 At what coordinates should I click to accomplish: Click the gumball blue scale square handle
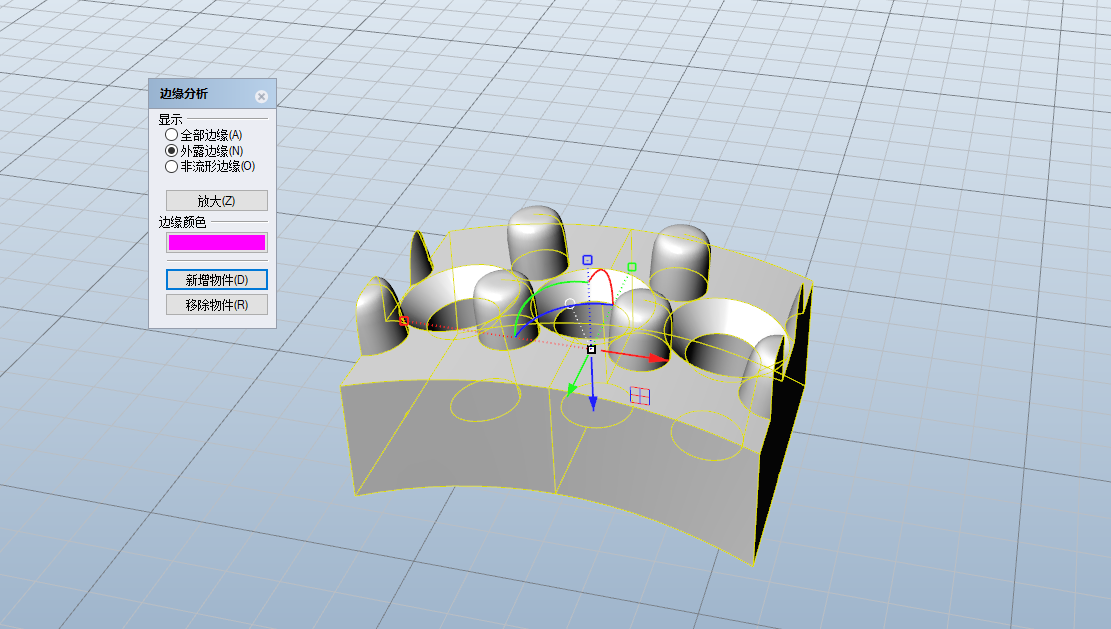coord(587,260)
